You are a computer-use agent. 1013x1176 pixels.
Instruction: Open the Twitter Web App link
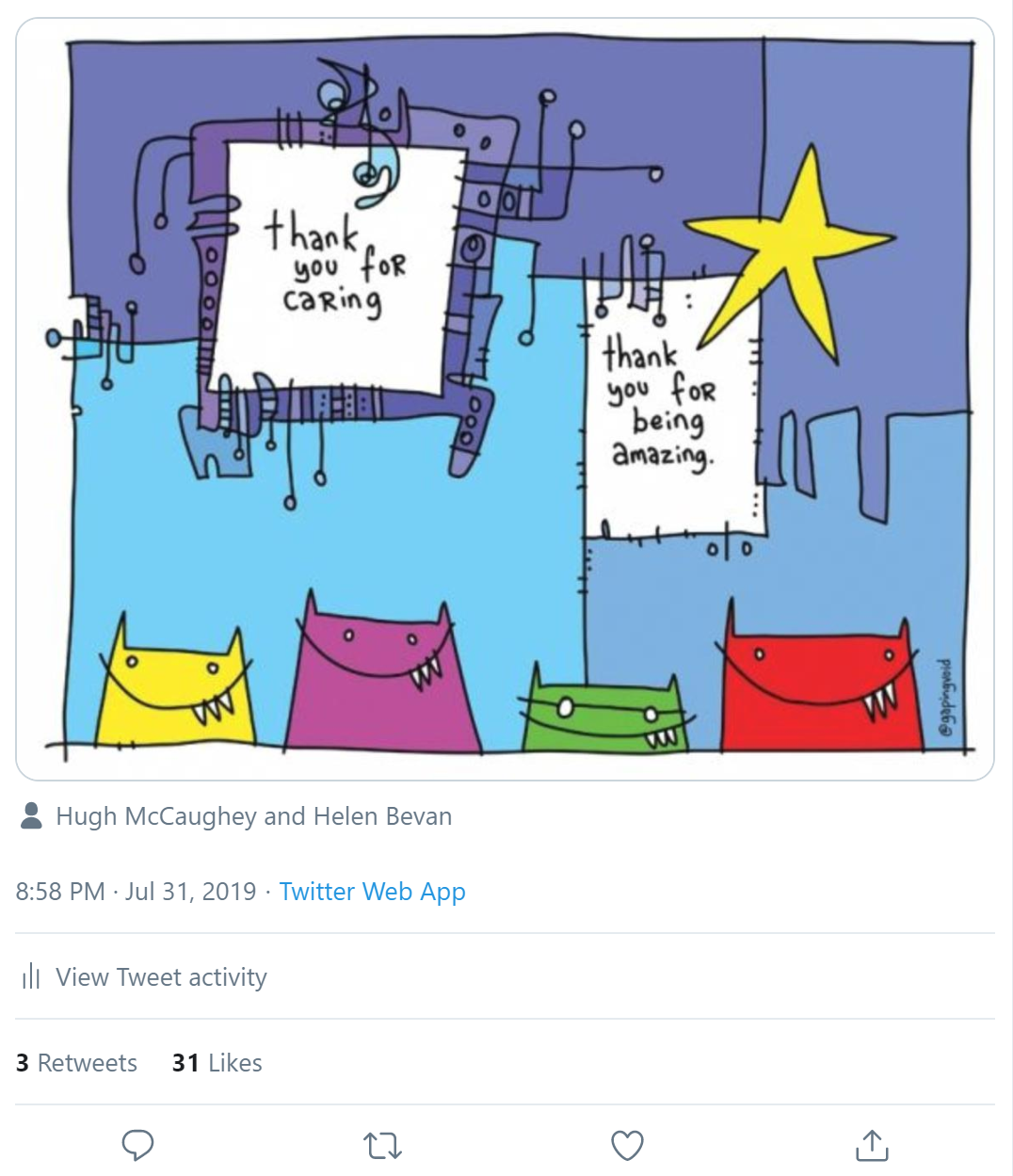[372, 892]
